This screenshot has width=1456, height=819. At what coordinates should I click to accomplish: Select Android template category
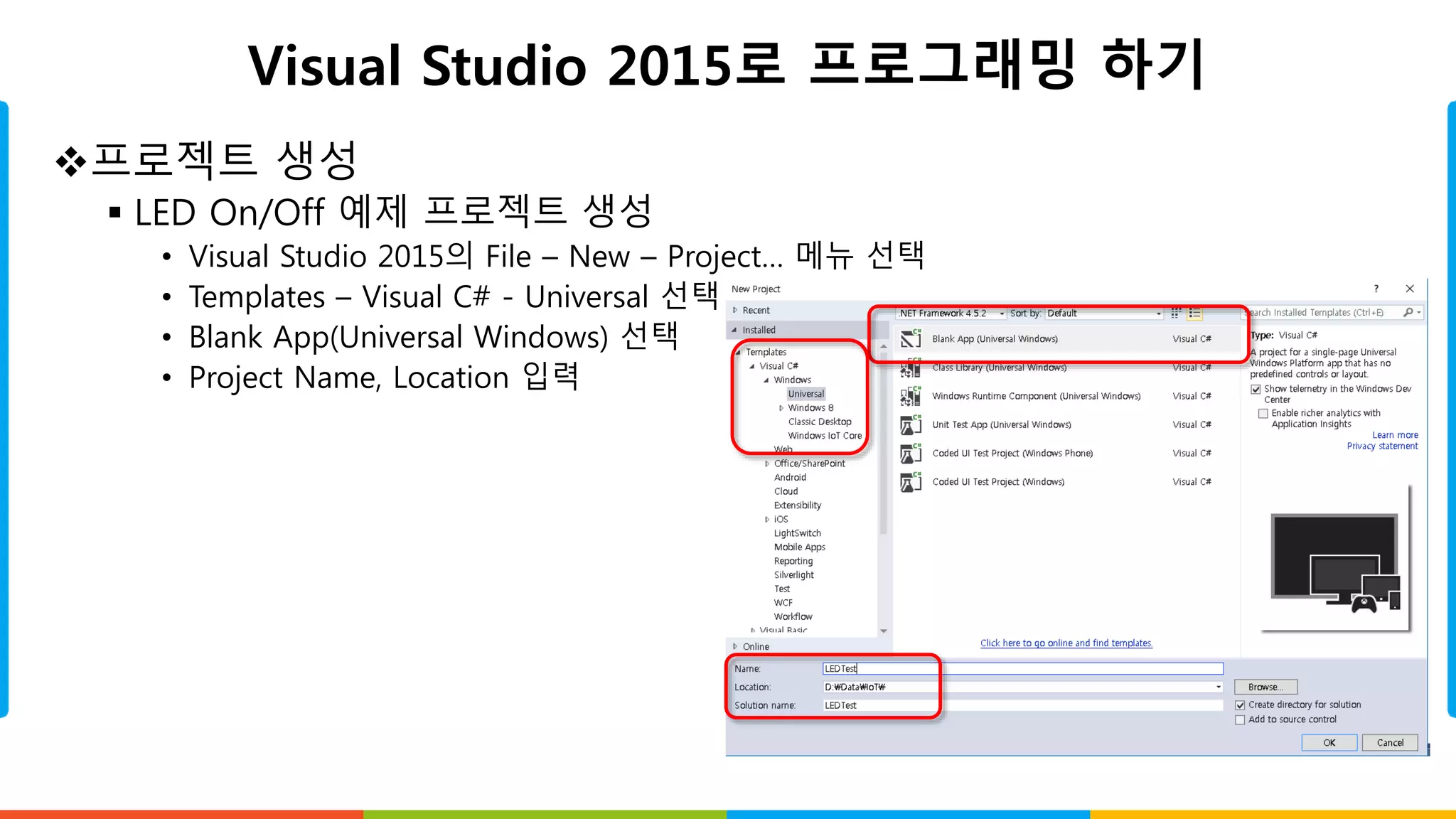coord(790,478)
